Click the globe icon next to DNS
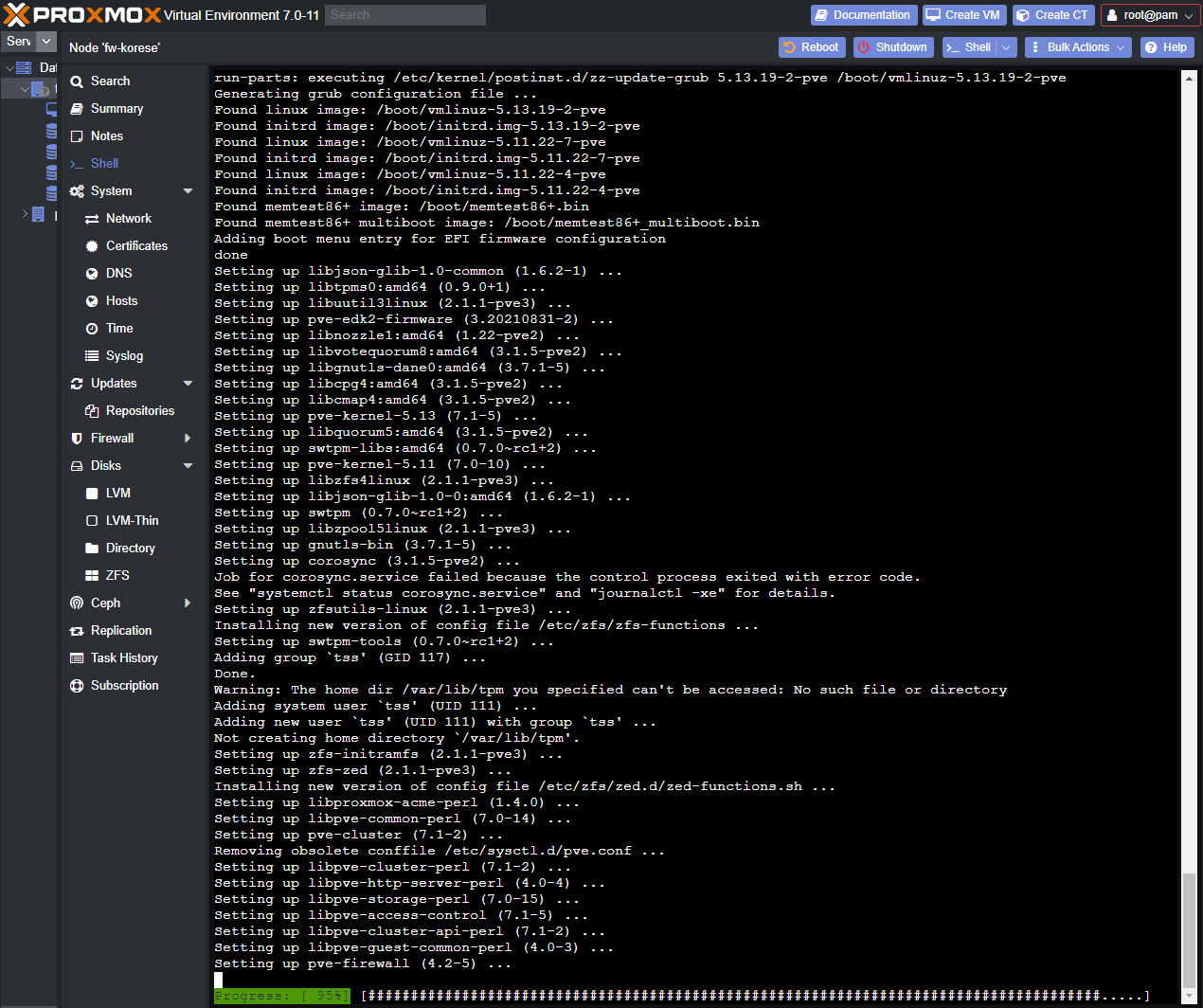 point(92,274)
